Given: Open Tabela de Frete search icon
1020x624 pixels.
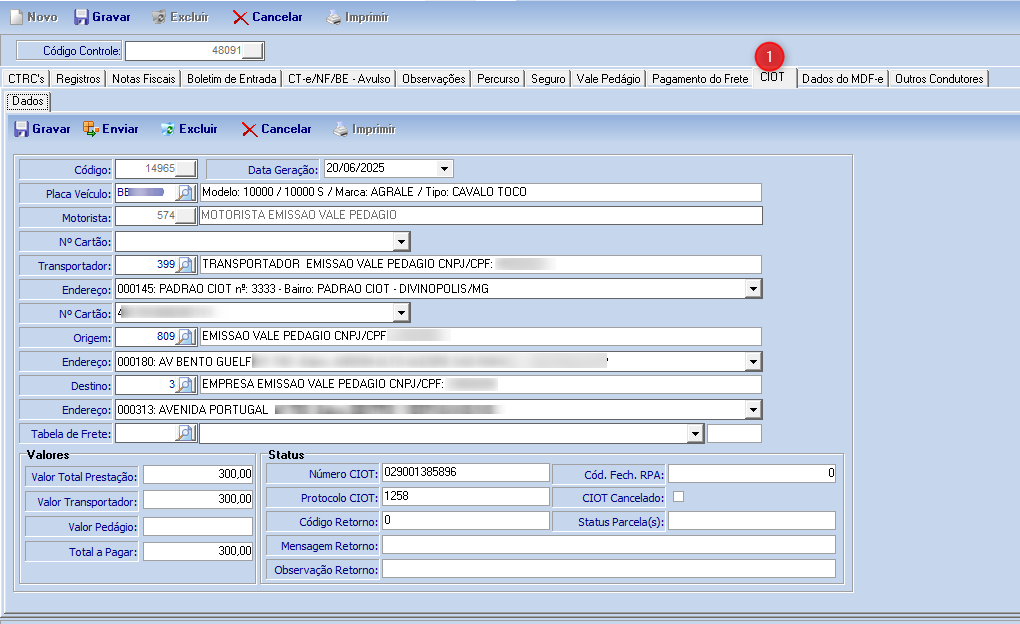Looking at the screenshot, I should point(186,433).
